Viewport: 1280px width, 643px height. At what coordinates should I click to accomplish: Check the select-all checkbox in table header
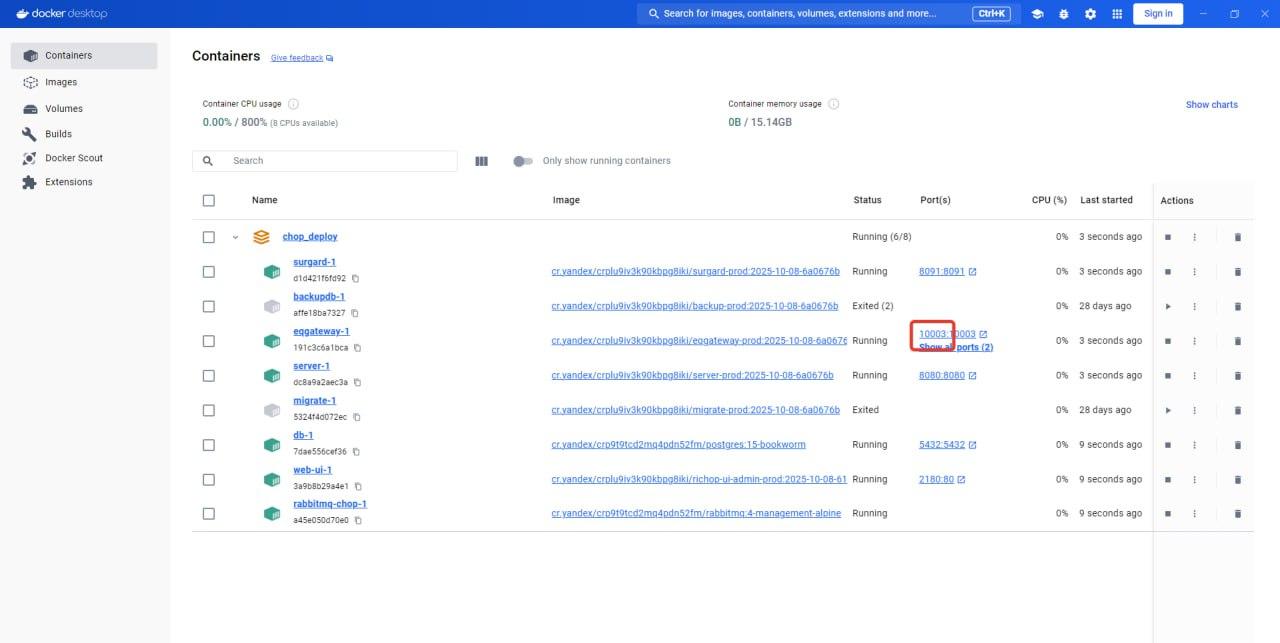pos(208,201)
